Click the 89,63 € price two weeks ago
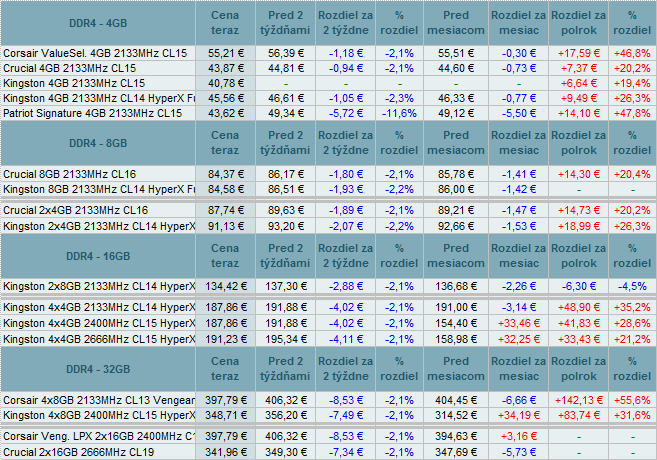657x460 pixels. pos(286,210)
